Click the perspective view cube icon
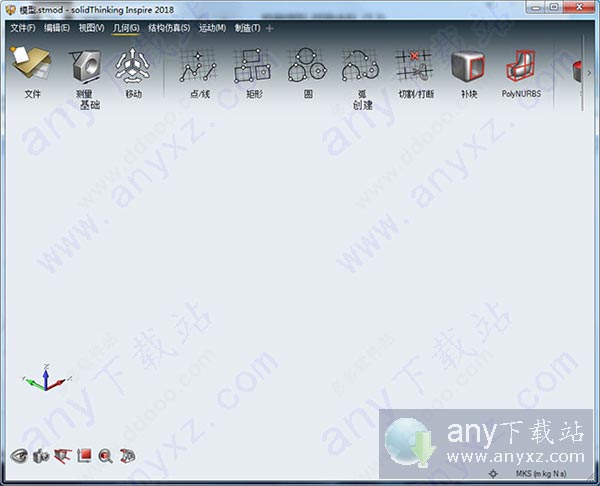 (x=62, y=456)
